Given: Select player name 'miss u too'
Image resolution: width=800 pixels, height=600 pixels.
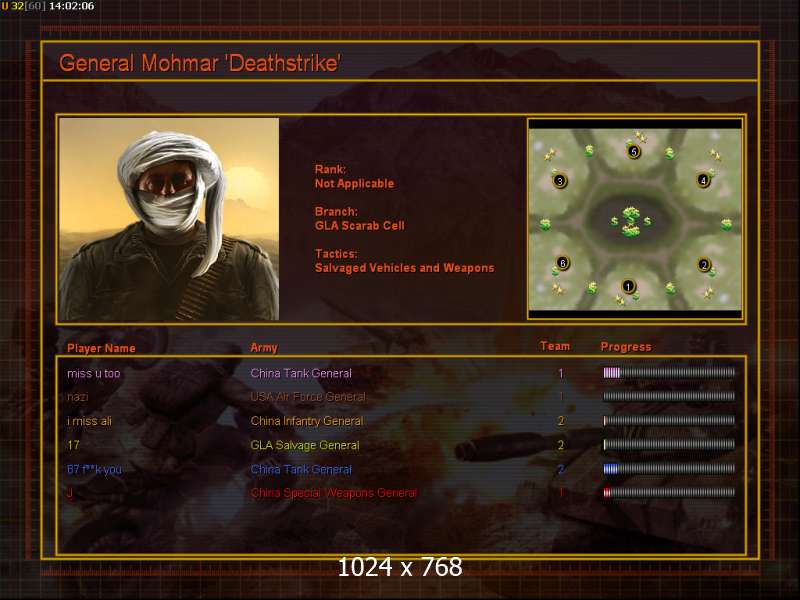Looking at the screenshot, I should click(94, 373).
